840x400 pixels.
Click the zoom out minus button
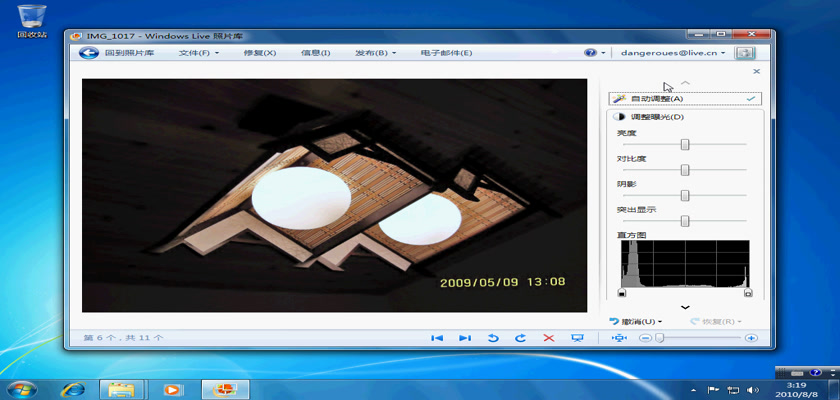click(x=646, y=338)
